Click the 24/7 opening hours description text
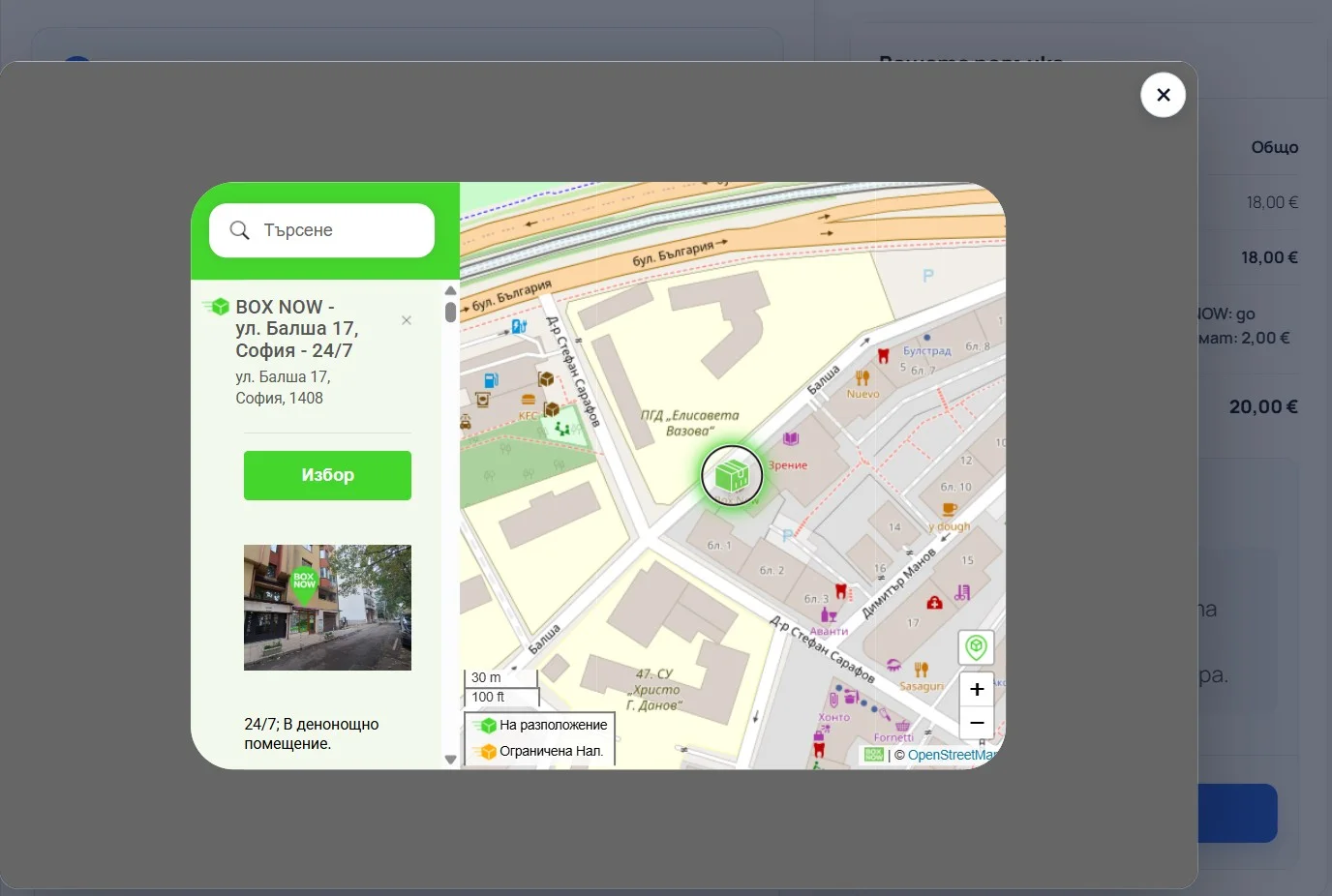 [x=311, y=733]
